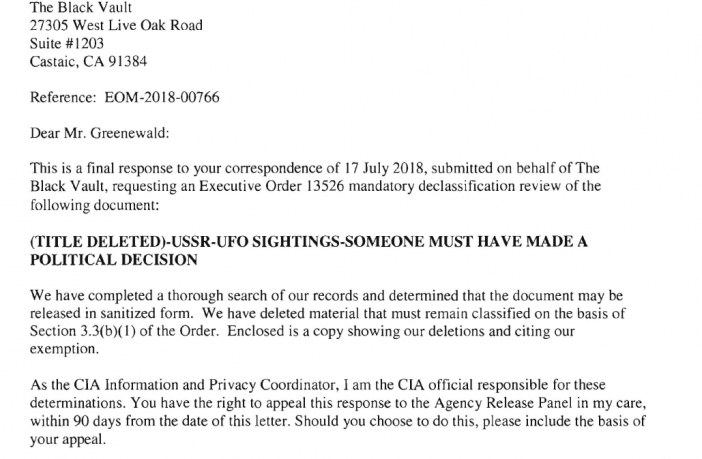Click the word Reference label
Viewport: 702px width, 459px height.
tap(63, 97)
